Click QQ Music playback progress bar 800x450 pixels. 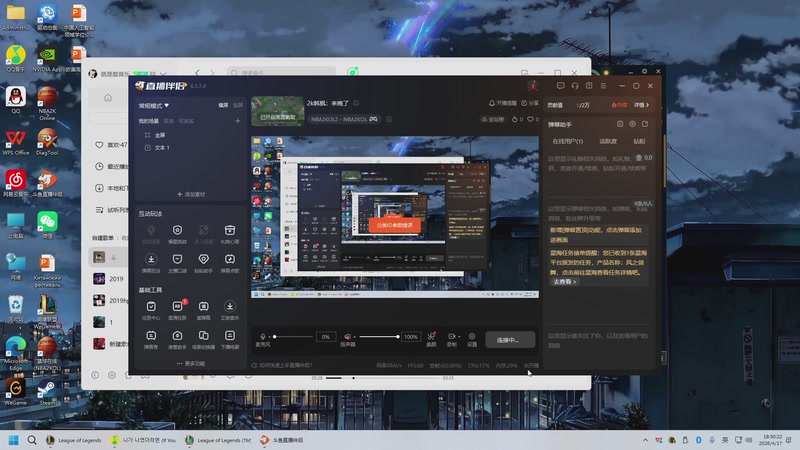384,378
